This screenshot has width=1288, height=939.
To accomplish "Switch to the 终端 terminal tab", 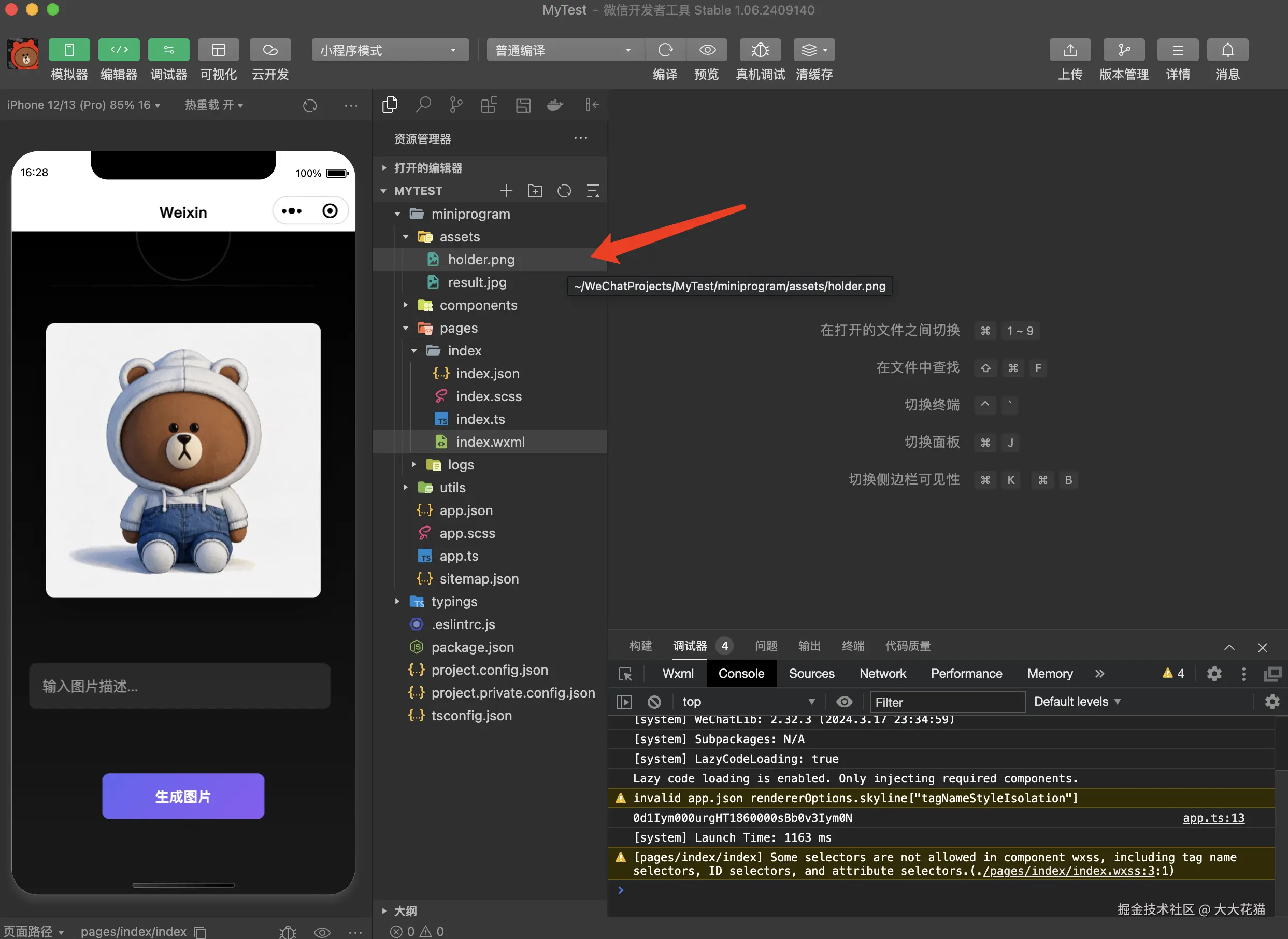I will [852, 646].
